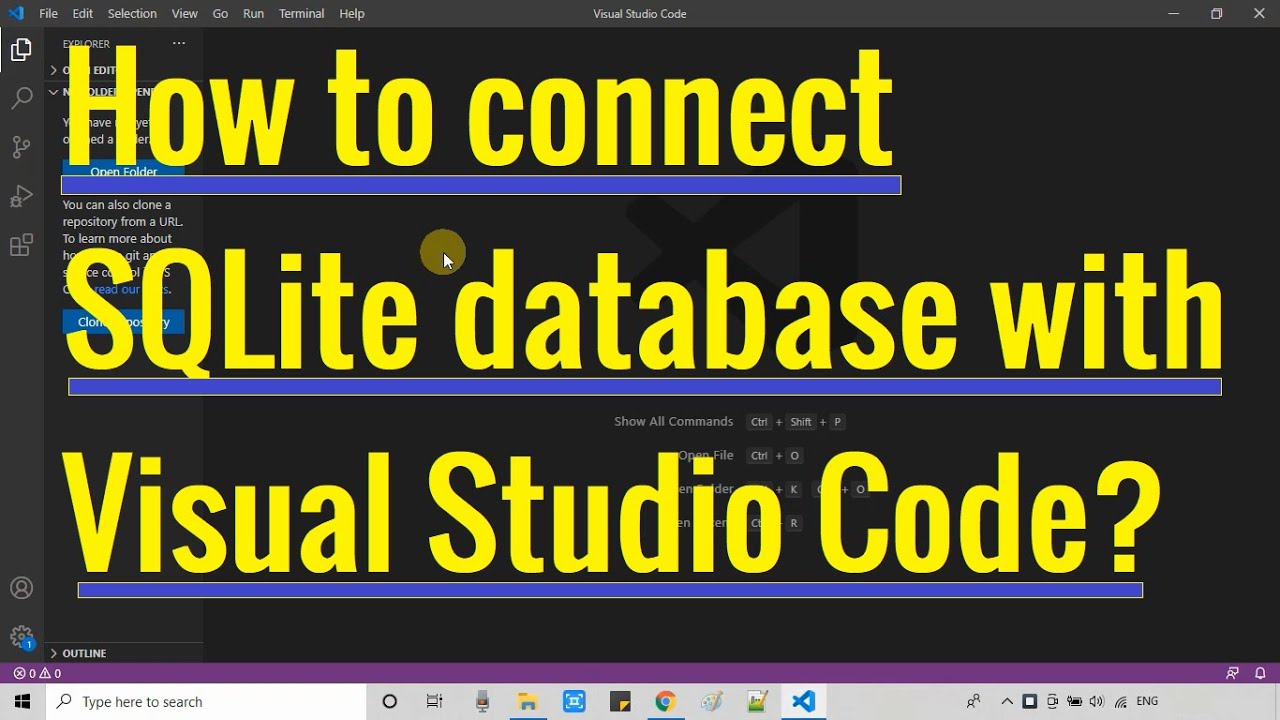The height and width of the screenshot is (720, 1280).
Task: Open the Source Control view
Action: click(21, 147)
